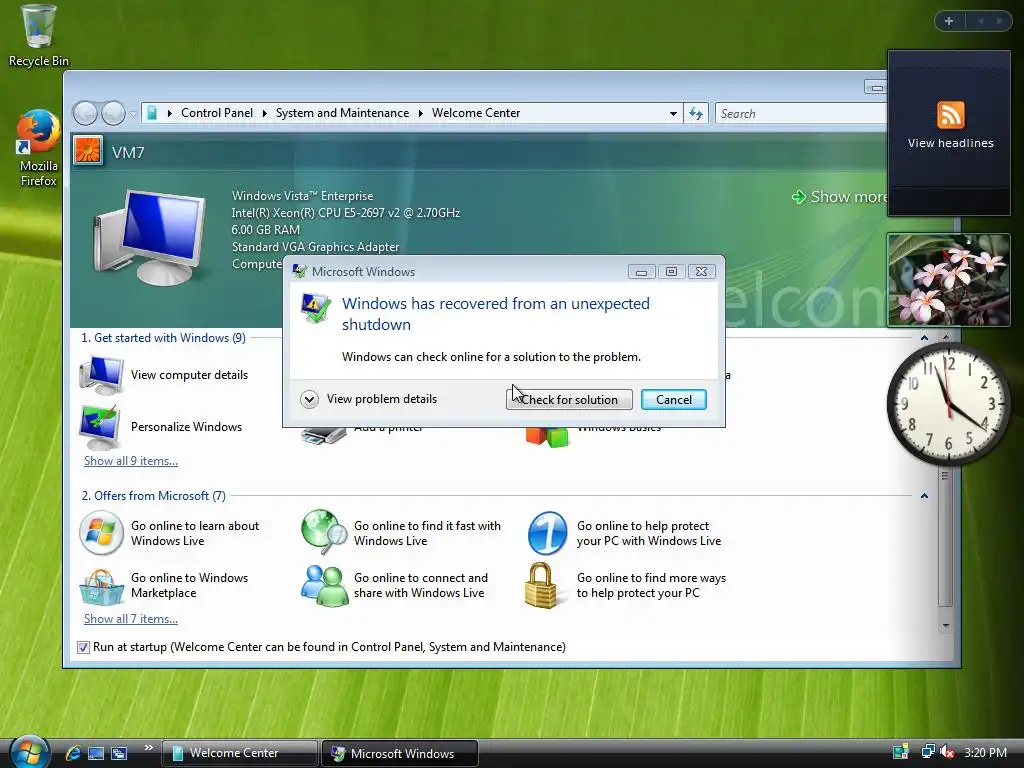Expand arrow after System and Maintenance breadcrumb
The image size is (1024, 768).
point(421,114)
